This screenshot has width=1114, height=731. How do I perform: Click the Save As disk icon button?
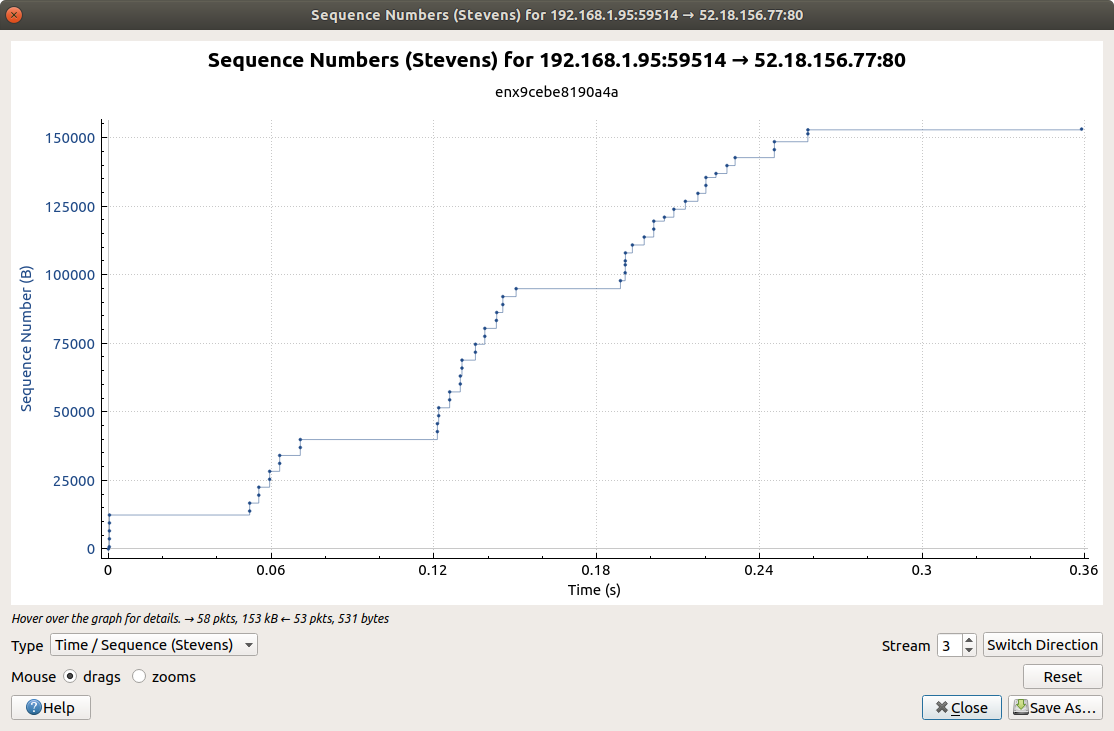tap(1055, 707)
